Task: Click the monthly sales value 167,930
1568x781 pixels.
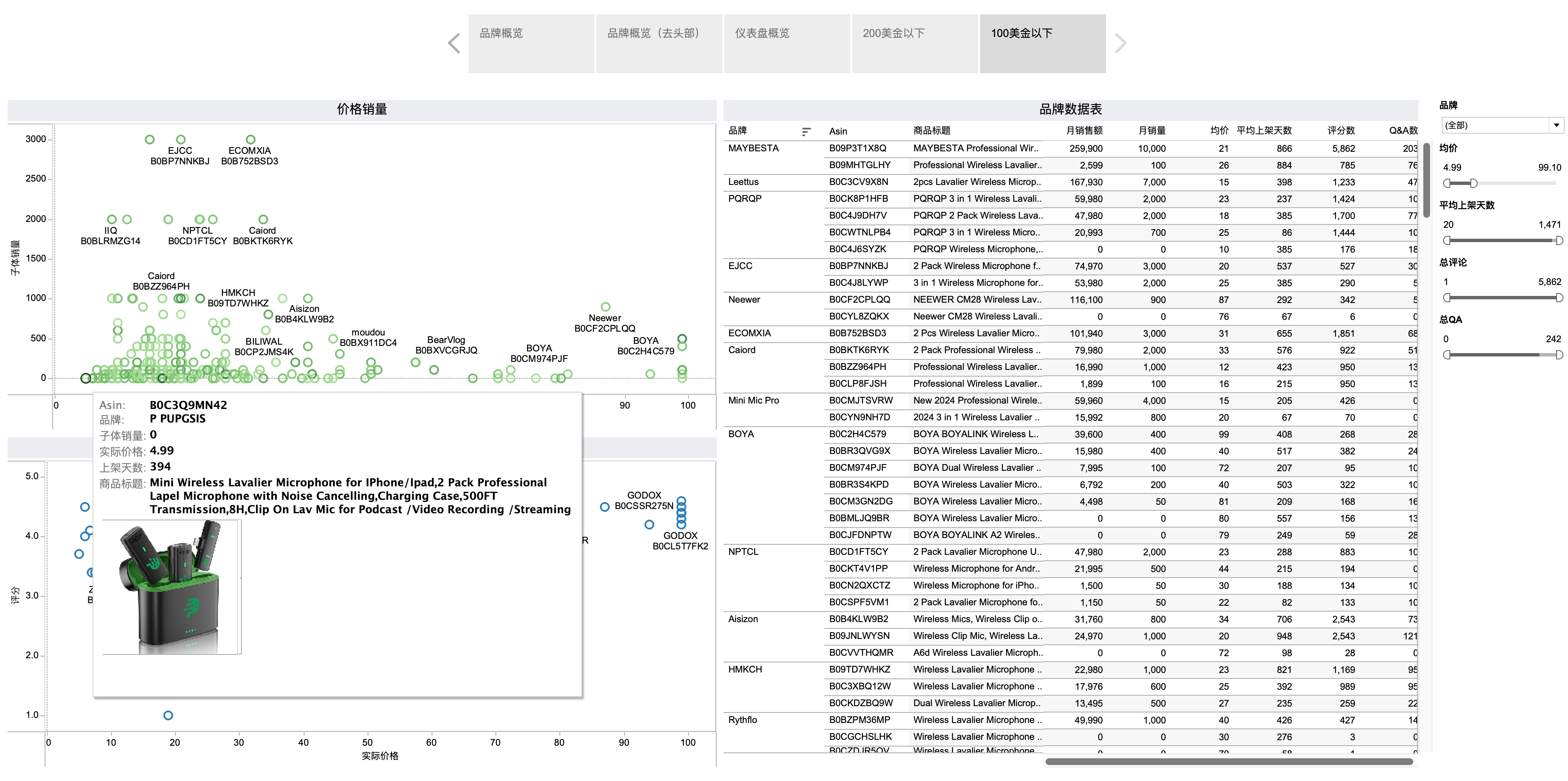Action: (x=1086, y=182)
